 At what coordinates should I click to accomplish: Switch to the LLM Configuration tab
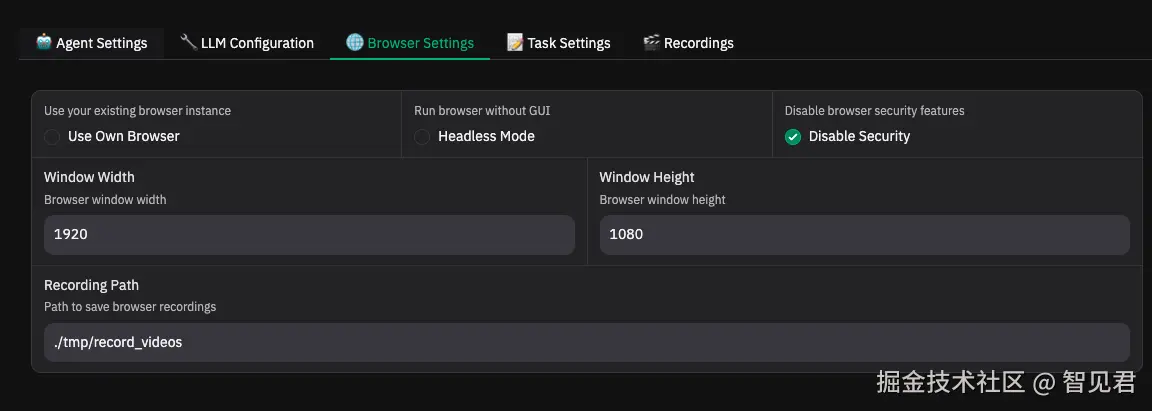click(x=257, y=43)
